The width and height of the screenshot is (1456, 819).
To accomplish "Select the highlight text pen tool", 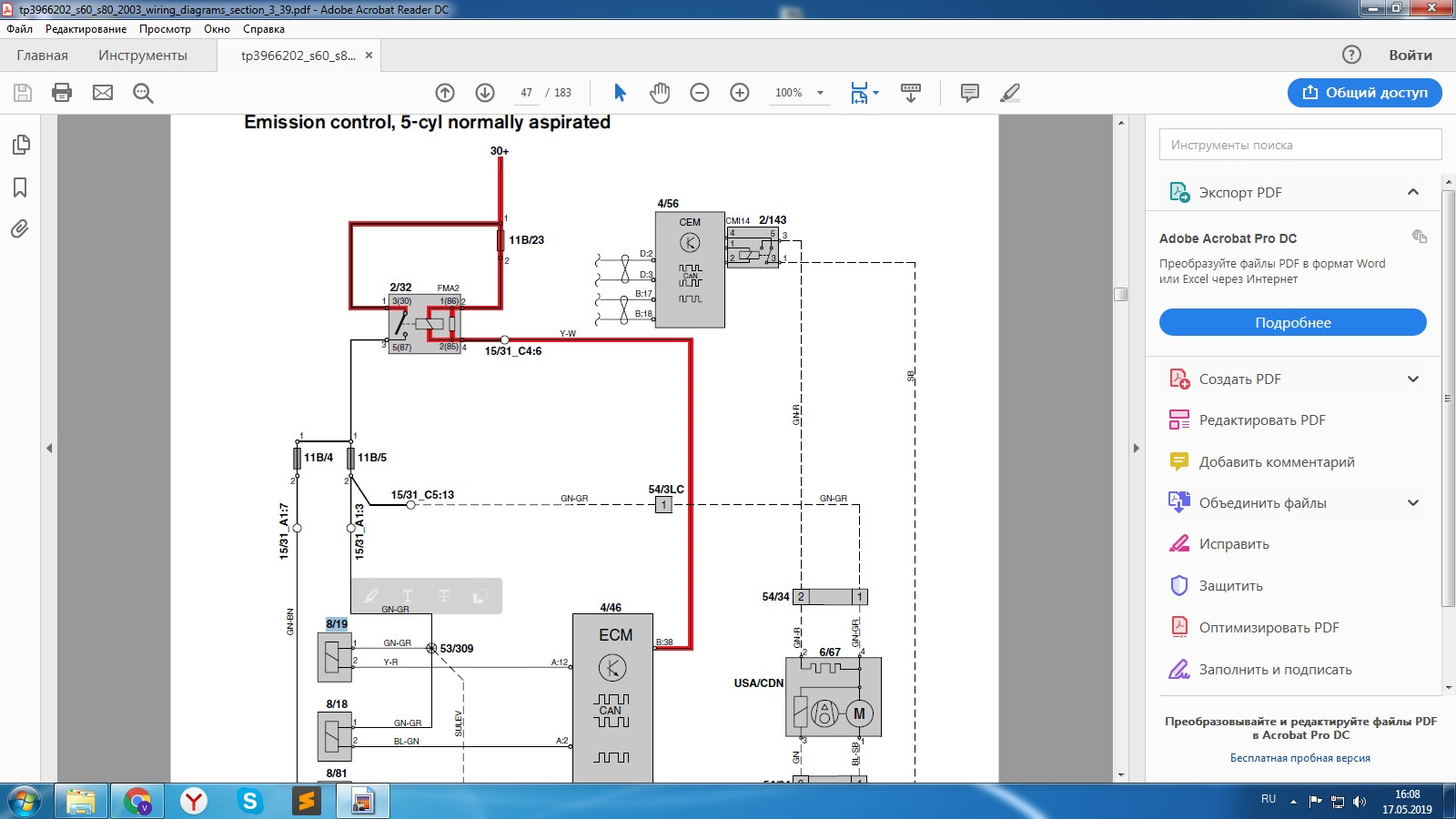I will pyautogui.click(x=1010, y=93).
